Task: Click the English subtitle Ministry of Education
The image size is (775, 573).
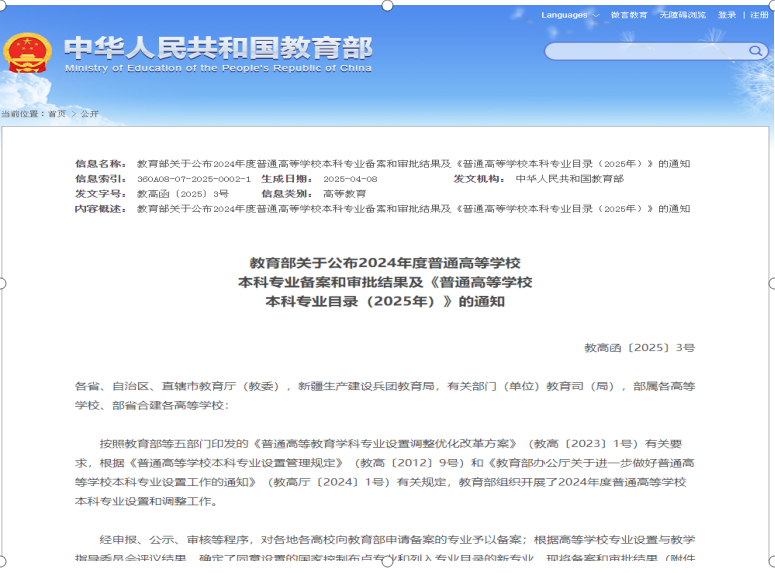Action: coord(218,68)
